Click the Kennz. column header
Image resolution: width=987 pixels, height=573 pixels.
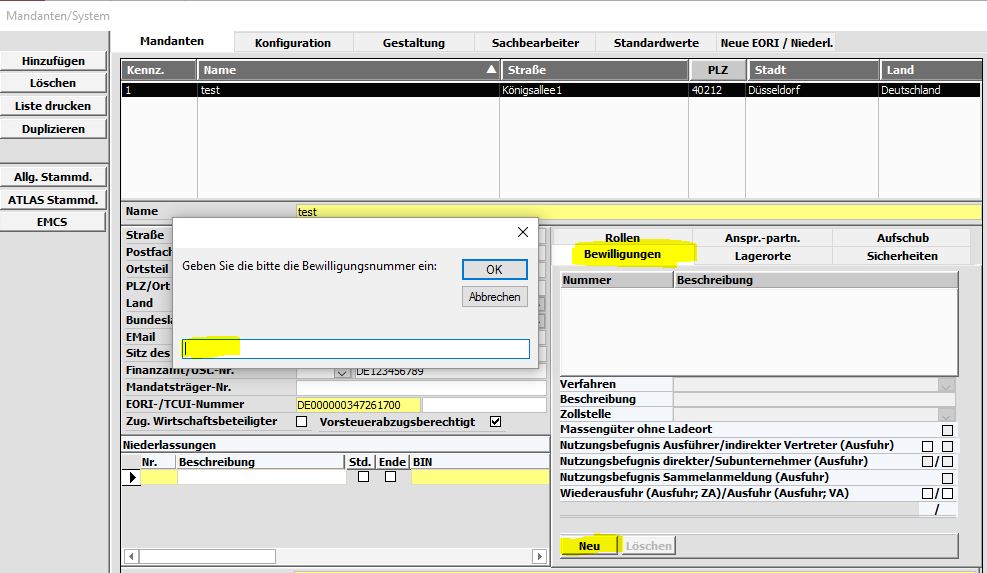pyautogui.click(x=159, y=70)
